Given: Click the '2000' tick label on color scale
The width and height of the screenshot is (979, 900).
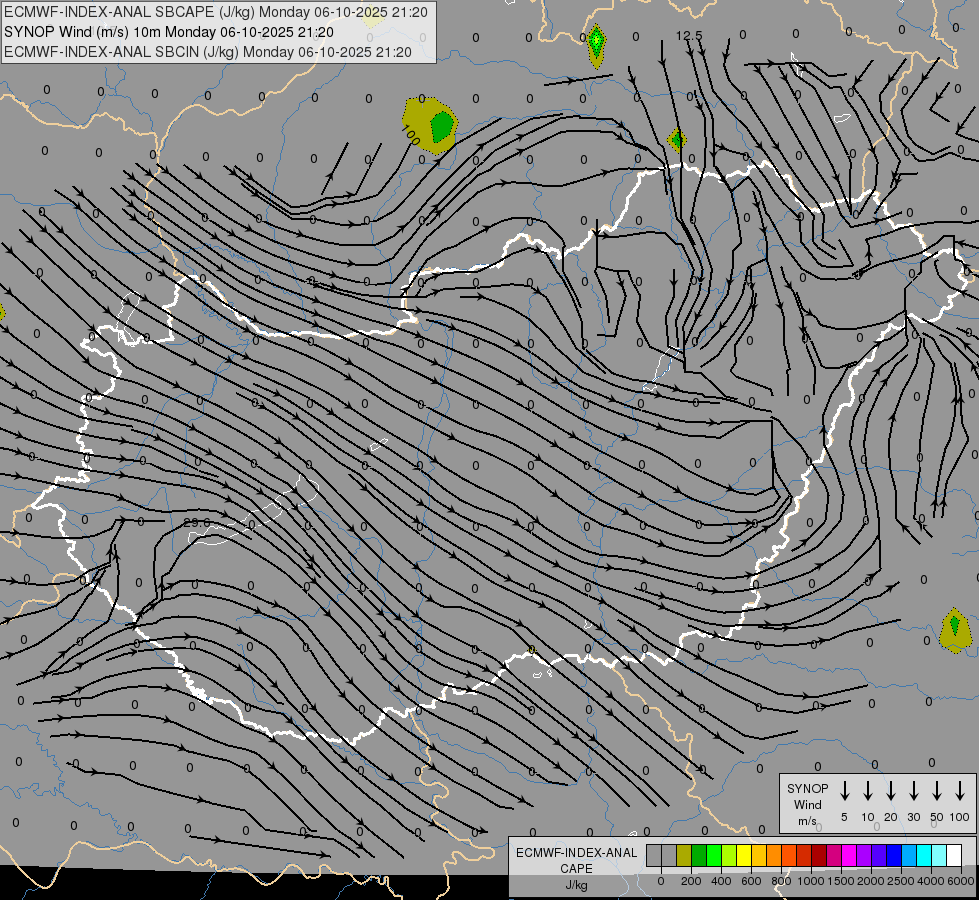Looking at the screenshot, I should [871, 881].
